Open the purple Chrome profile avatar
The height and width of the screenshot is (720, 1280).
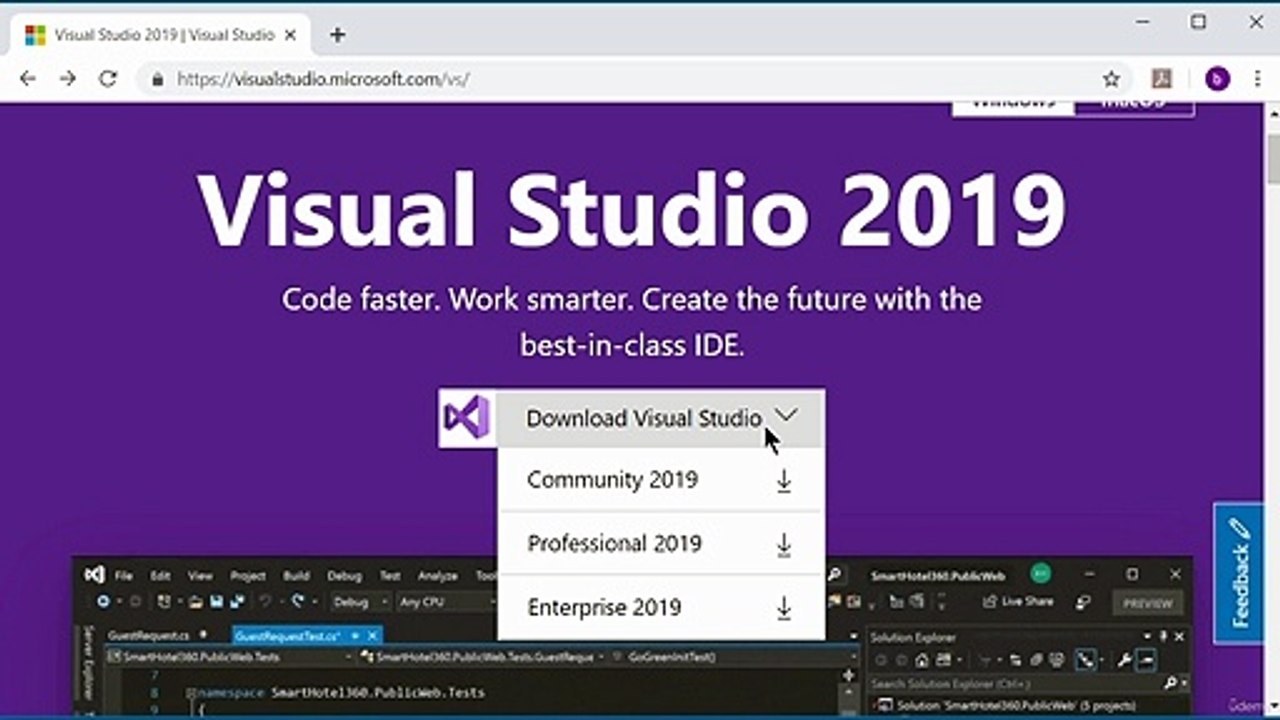point(1217,79)
